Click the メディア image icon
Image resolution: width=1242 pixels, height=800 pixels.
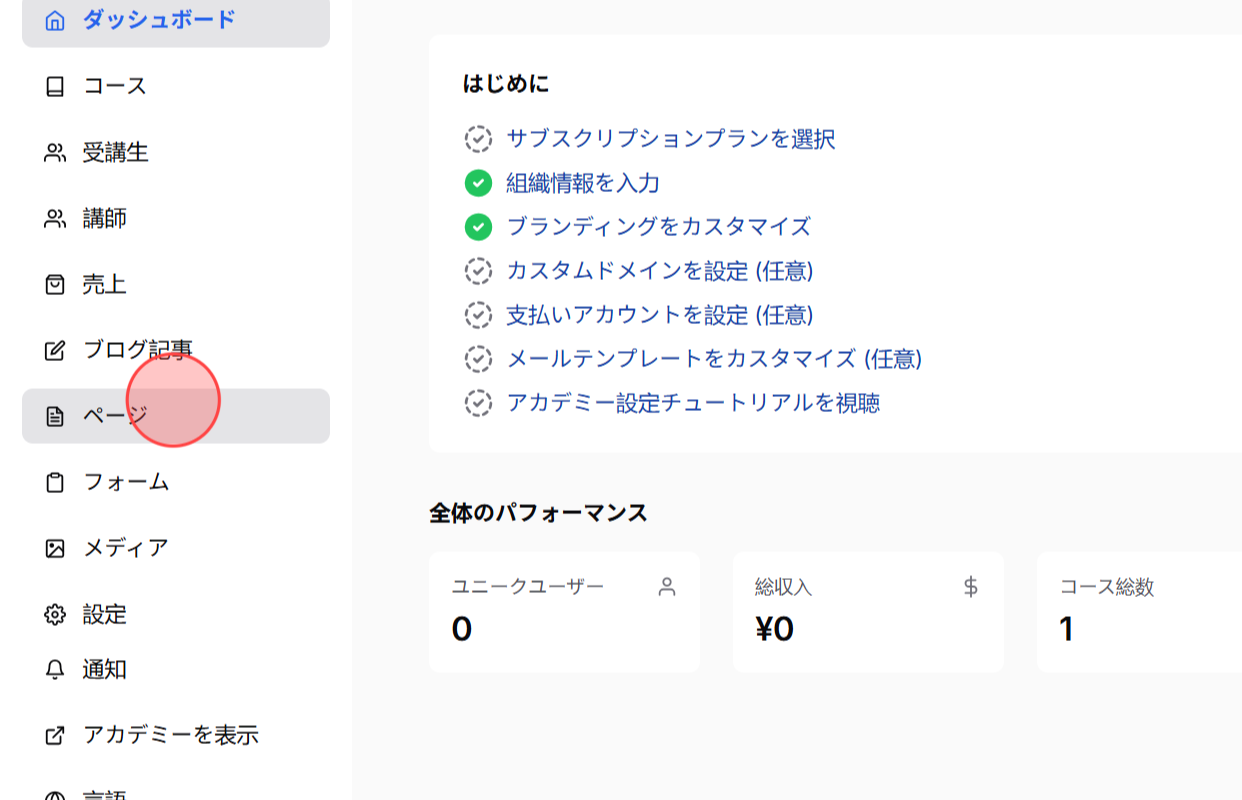54,548
